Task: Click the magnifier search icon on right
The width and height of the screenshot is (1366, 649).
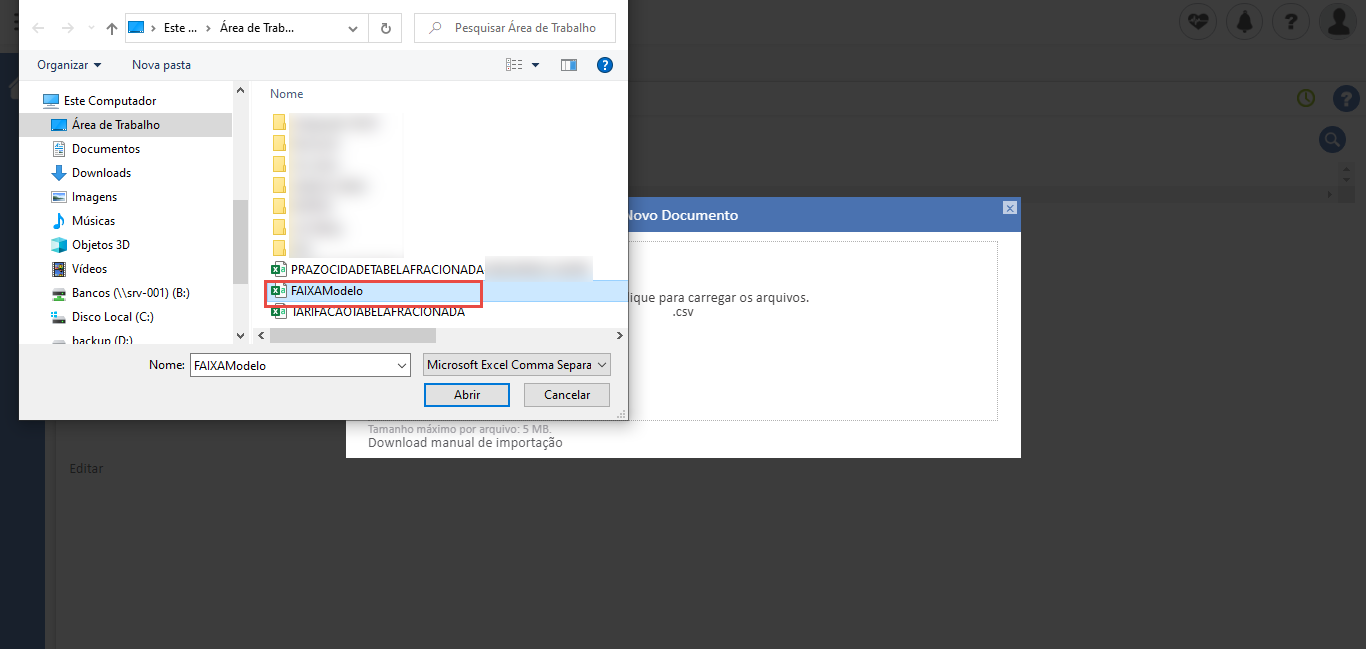Action: (1331, 139)
